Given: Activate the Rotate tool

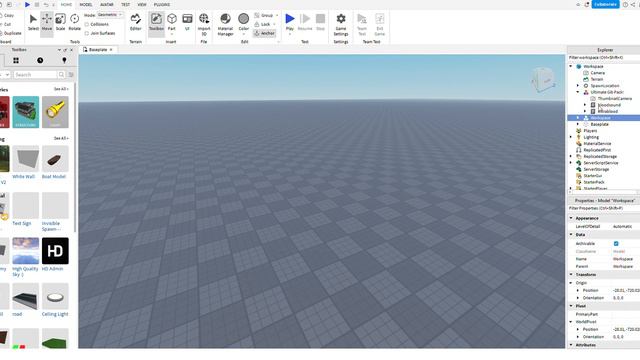Looking at the screenshot, I should (x=74, y=22).
